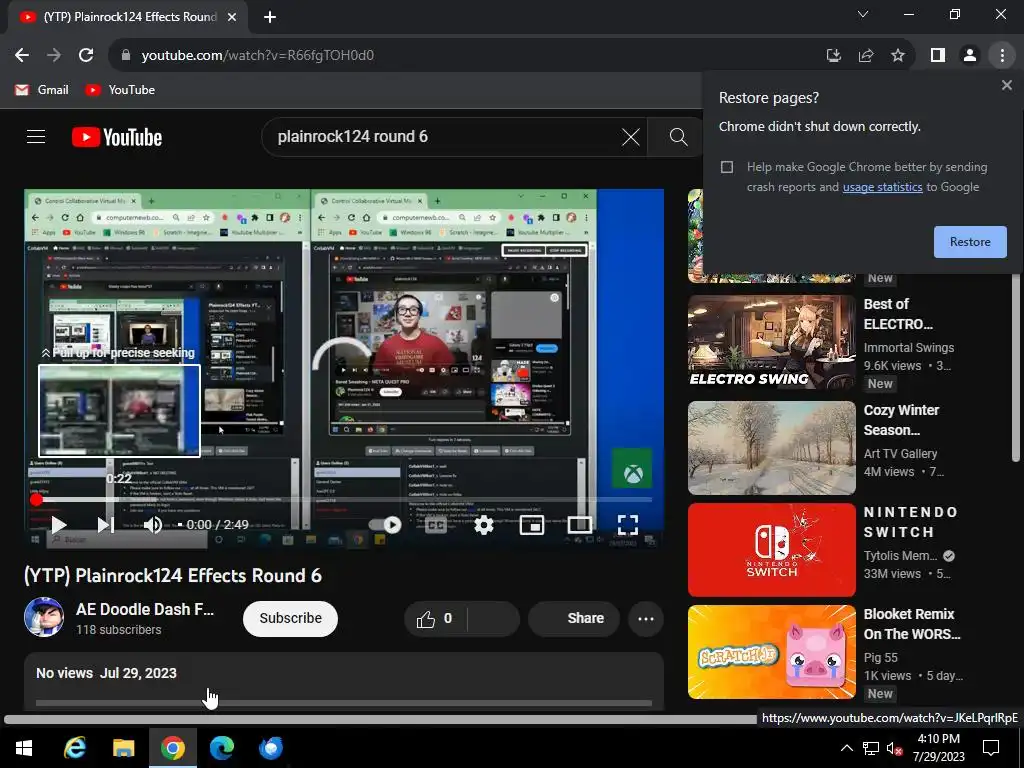The image size is (1024, 768).
Task: Open AE Doodle Dash channel avatar
Action: point(44,617)
